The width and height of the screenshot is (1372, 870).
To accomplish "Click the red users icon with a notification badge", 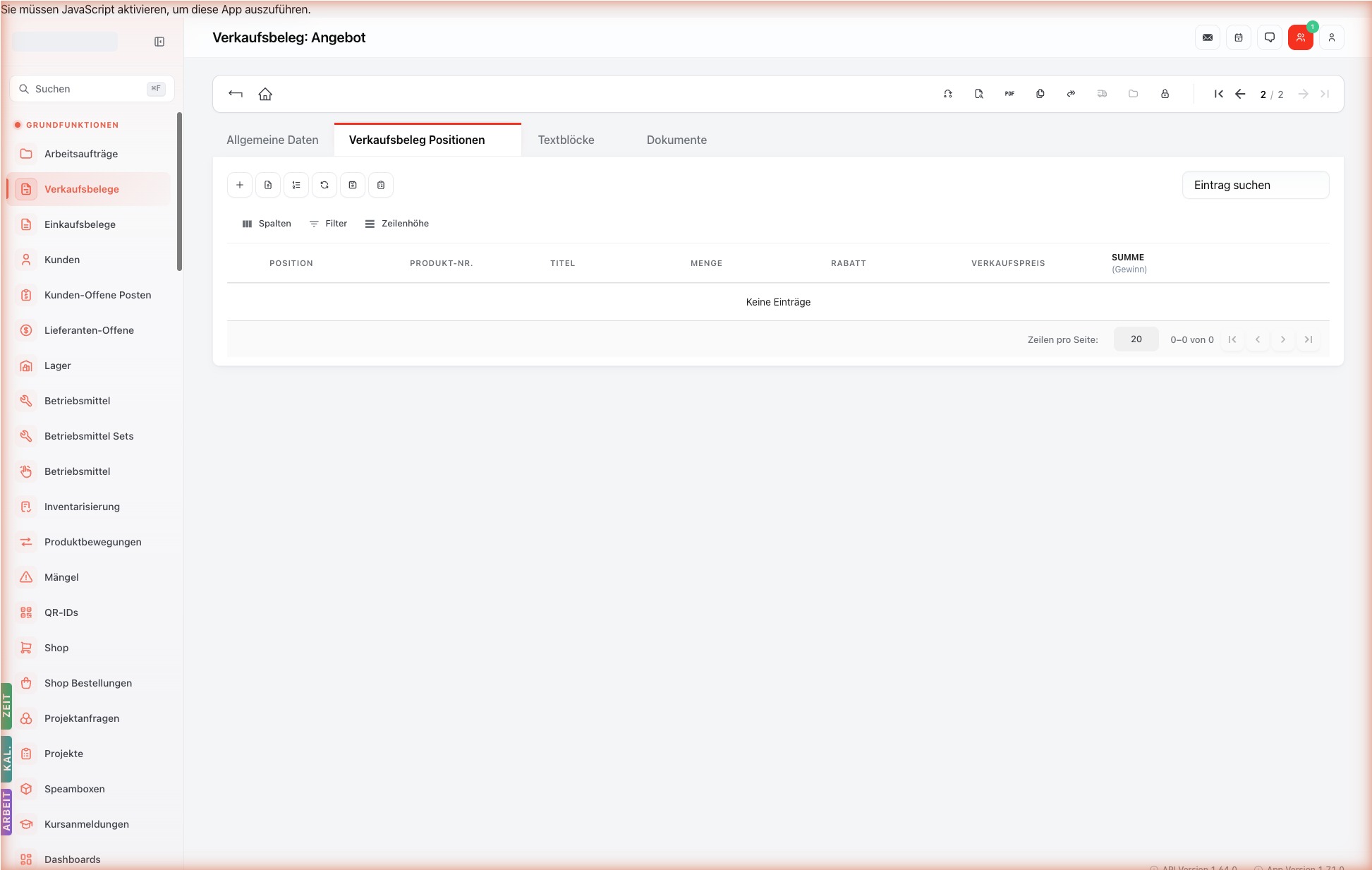I will [1301, 37].
